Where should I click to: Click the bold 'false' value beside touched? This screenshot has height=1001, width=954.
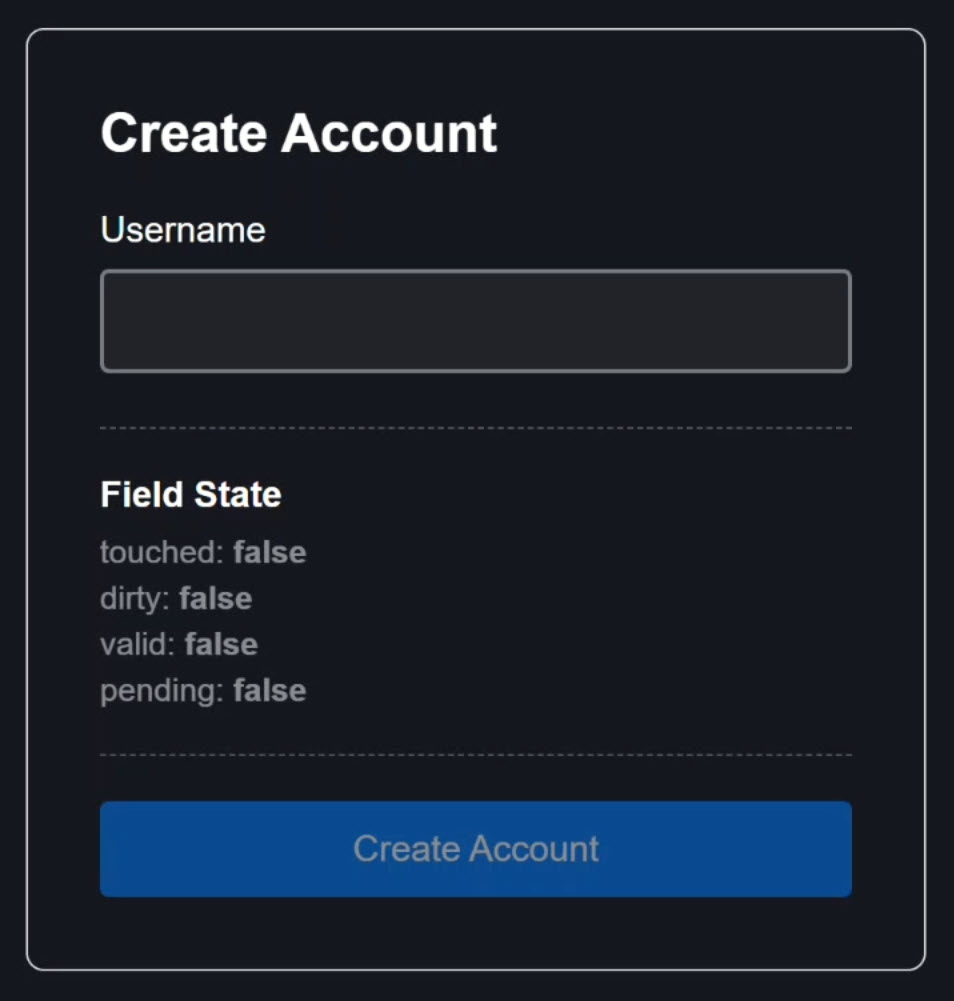pos(269,551)
